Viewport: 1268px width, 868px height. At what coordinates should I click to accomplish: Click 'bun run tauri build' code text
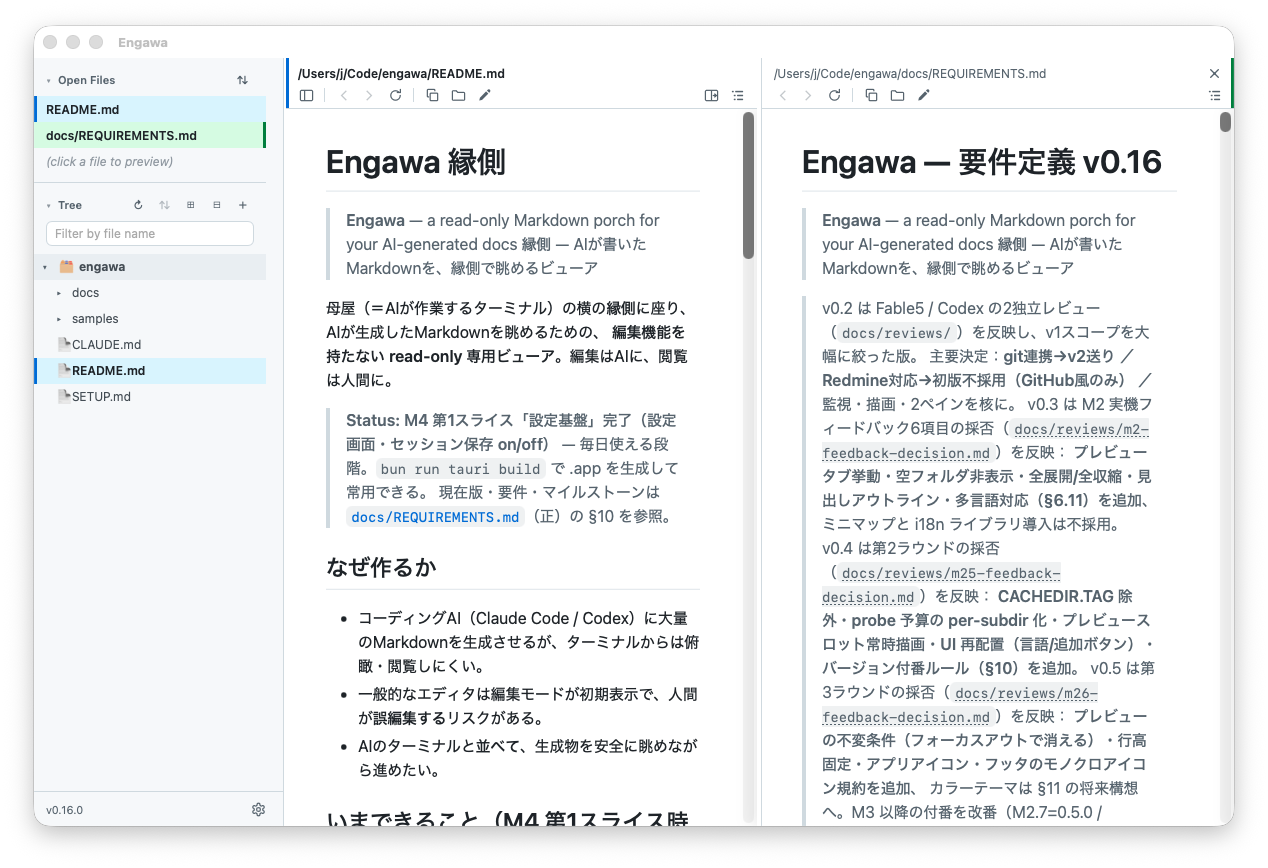coord(460,469)
